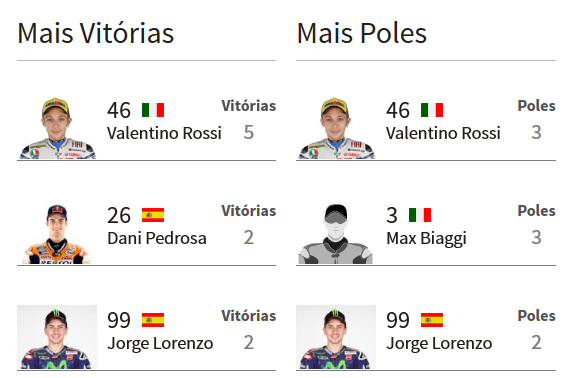The image size is (563, 378).
Task: Click Jorge Lorenzo's photo under Mais Poles
Action: pos(336,337)
